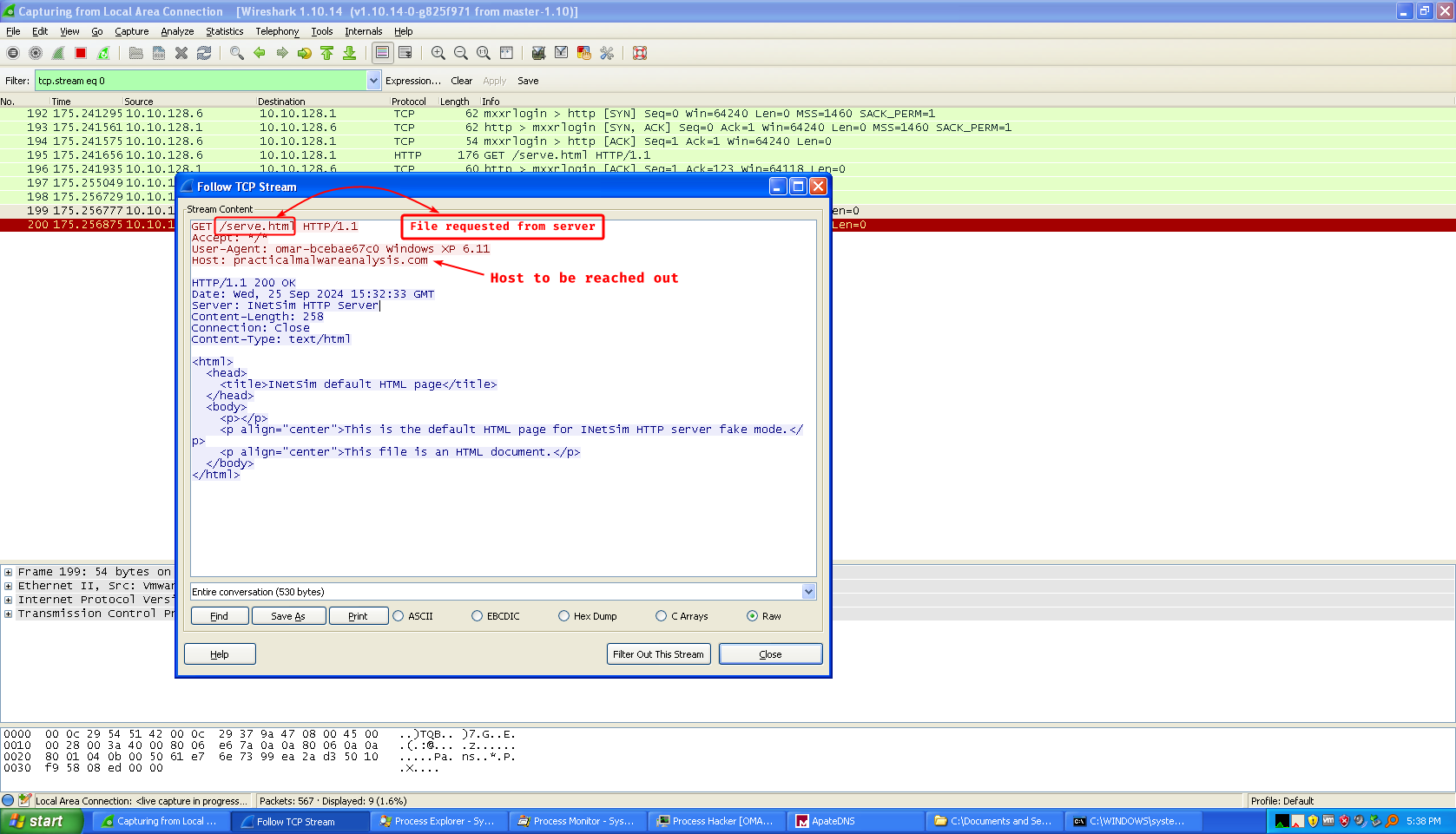The height and width of the screenshot is (834, 1456).
Task: Expand the filter history dropdown arrow
Action: point(373,81)
